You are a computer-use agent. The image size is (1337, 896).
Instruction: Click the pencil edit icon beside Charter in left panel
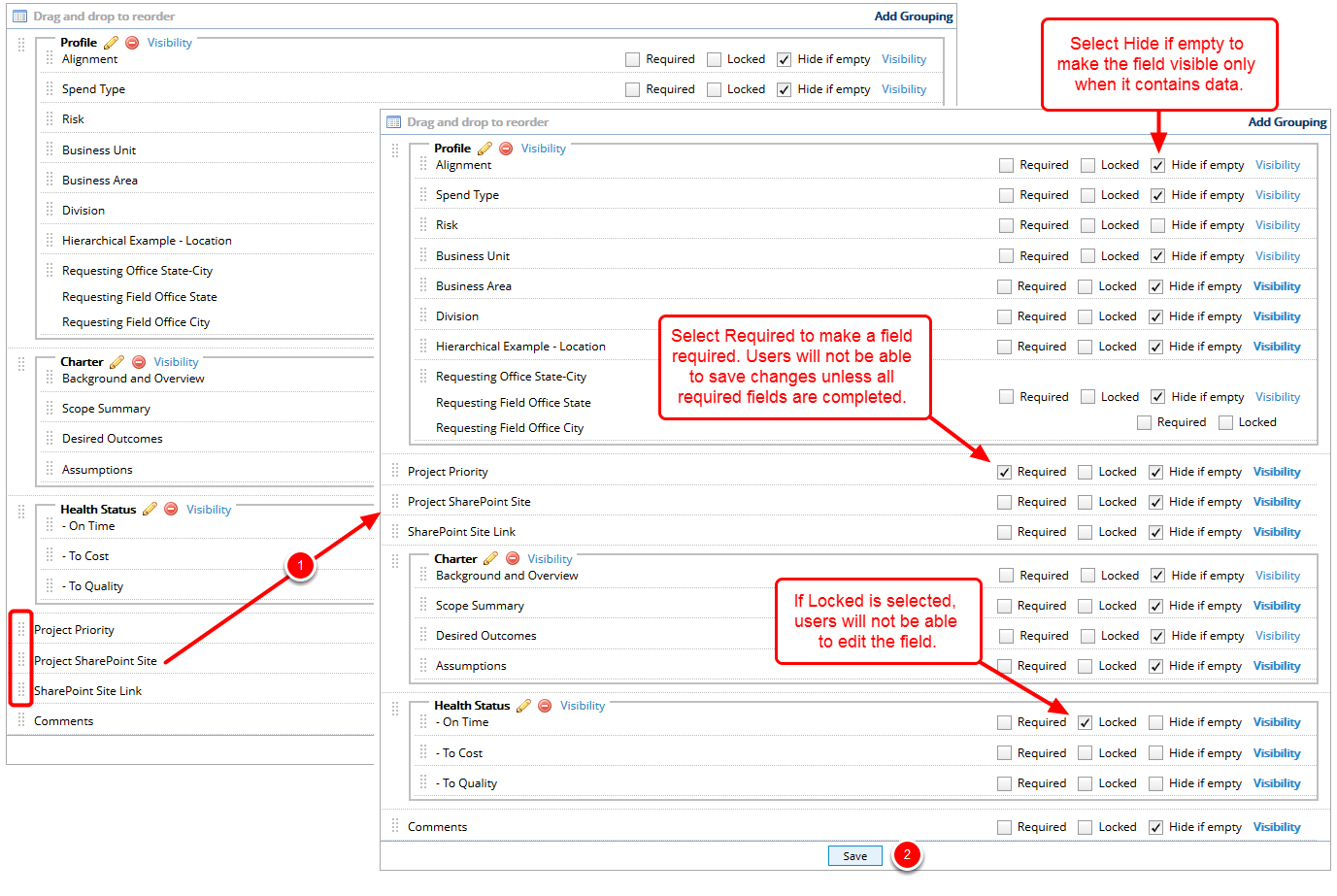[x=117, y=362]
